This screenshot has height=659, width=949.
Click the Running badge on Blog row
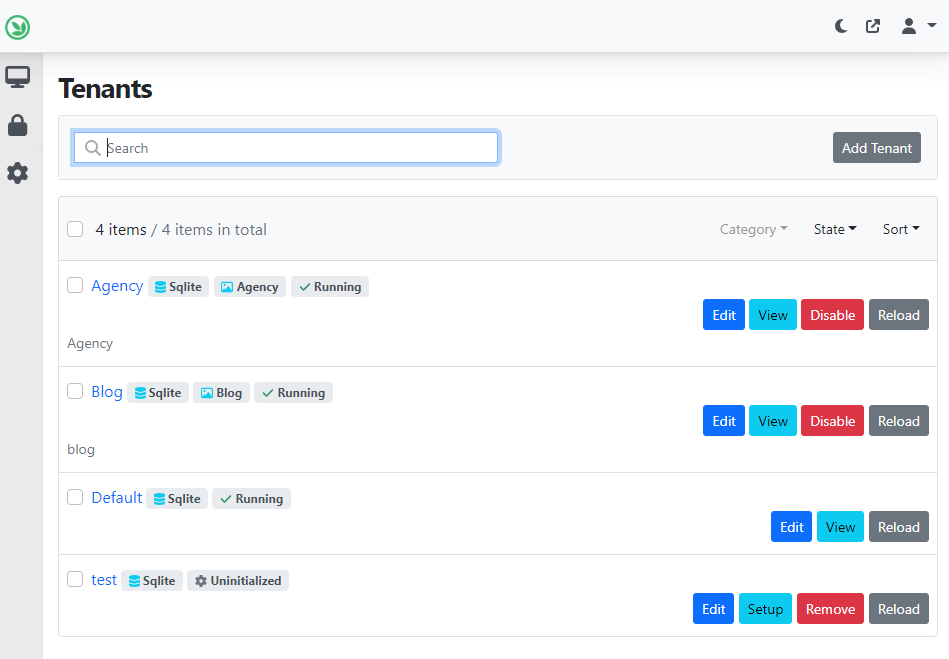point(294,393)
